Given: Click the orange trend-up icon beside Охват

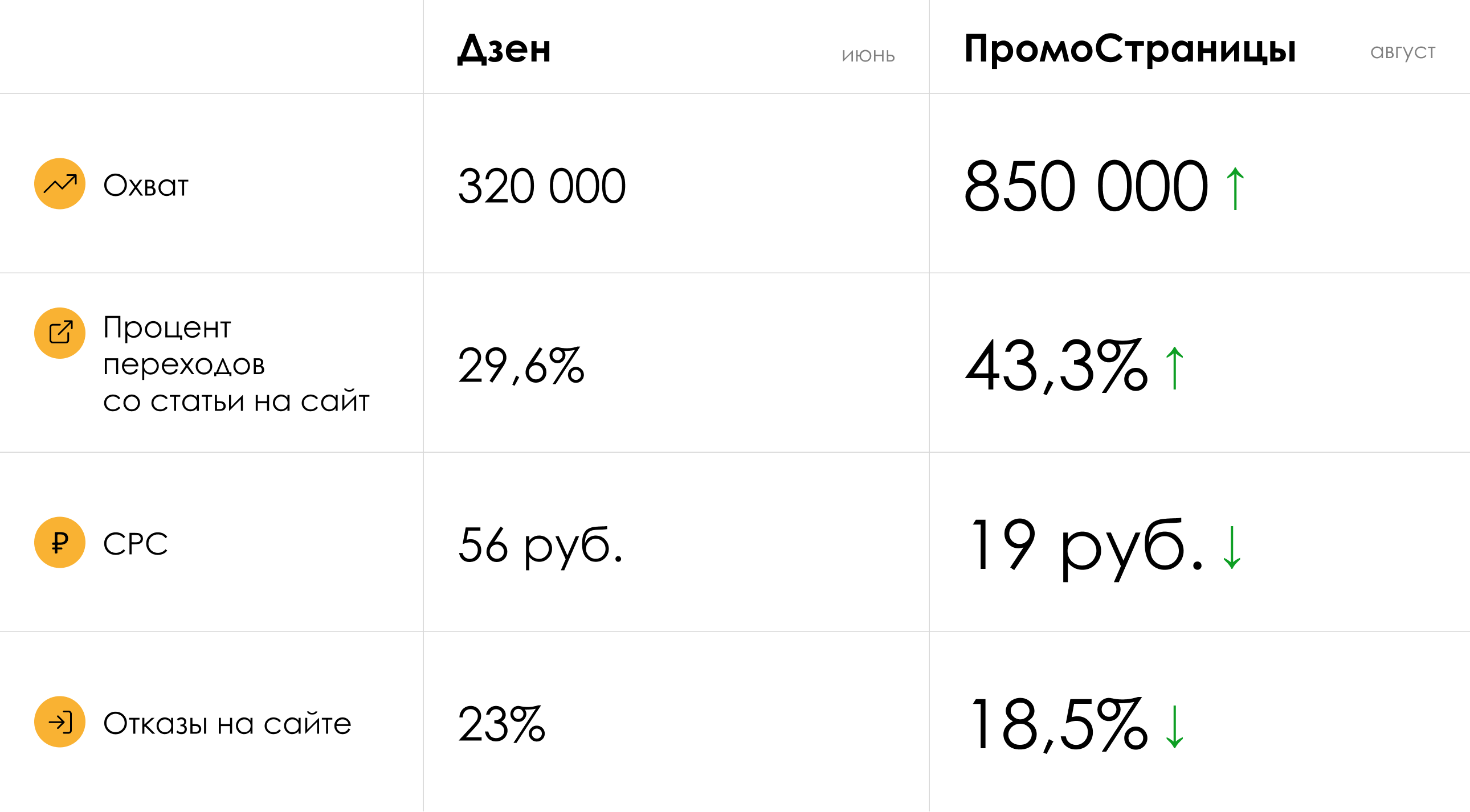Looking at the screenshot, I should point(60,183).
